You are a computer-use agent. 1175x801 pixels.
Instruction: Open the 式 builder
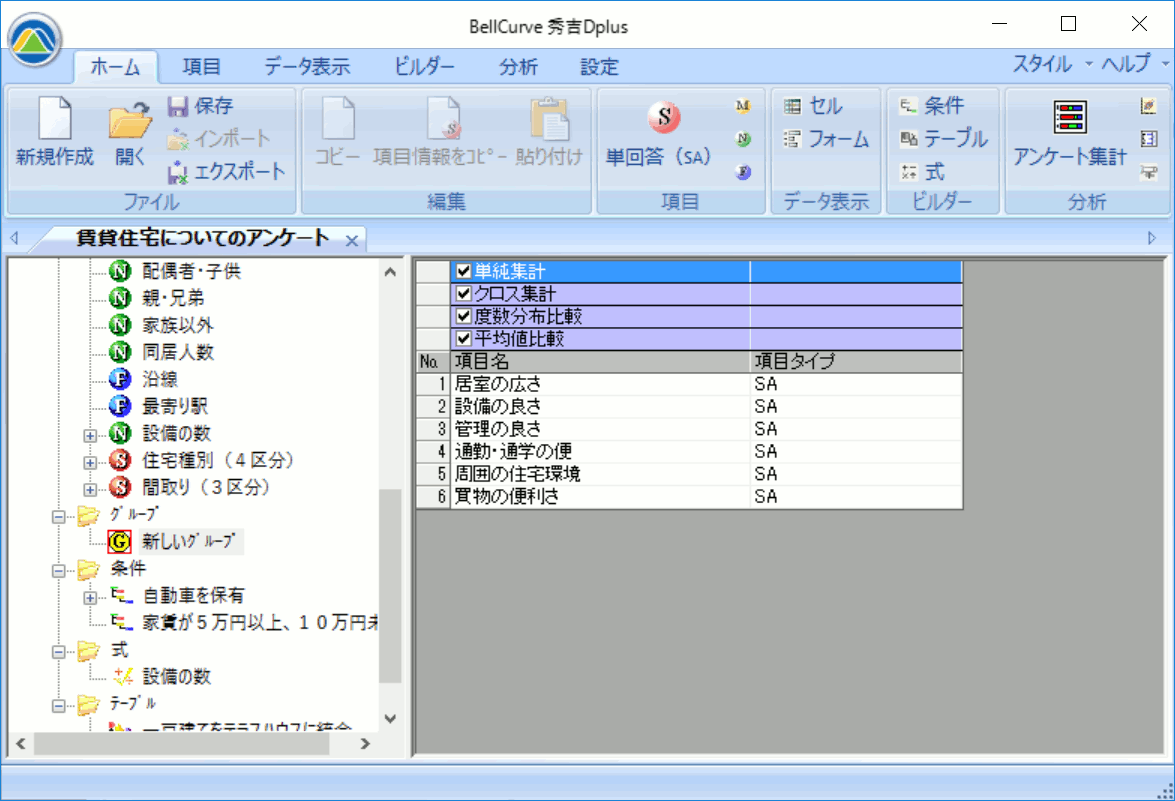[922, 172]
